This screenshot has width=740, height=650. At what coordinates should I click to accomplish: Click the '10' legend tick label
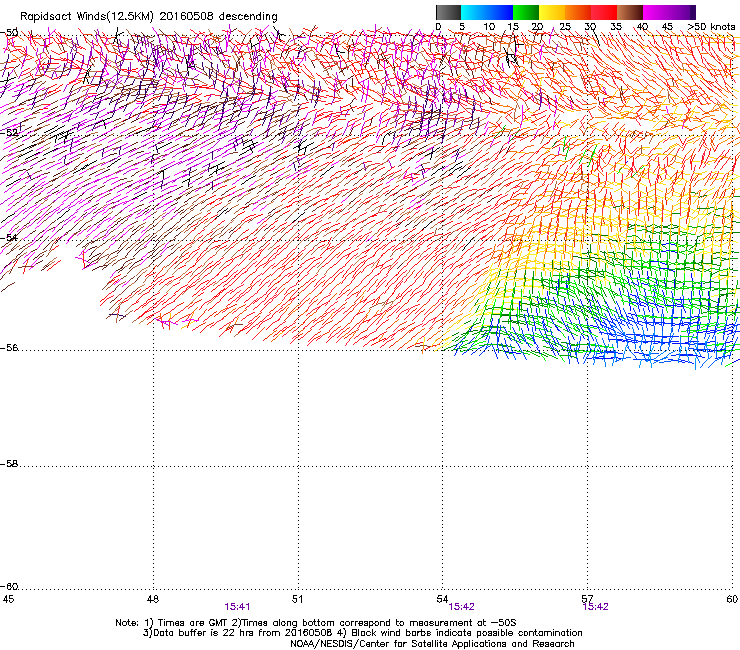pyautogui.click(x=489, y=27)
